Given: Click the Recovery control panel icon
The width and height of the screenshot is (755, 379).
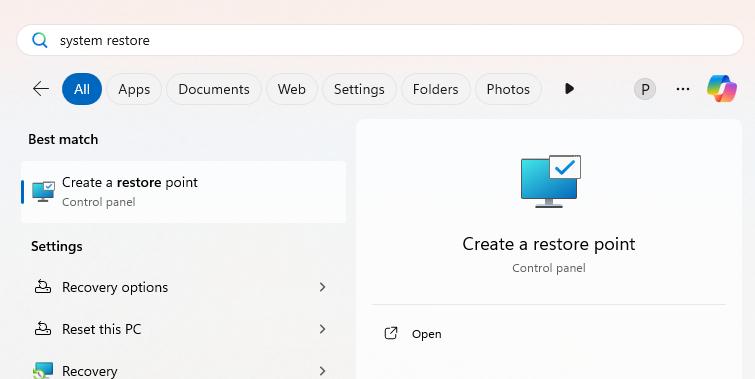Looking at the screenshot, I should click(x=43, y=370).
